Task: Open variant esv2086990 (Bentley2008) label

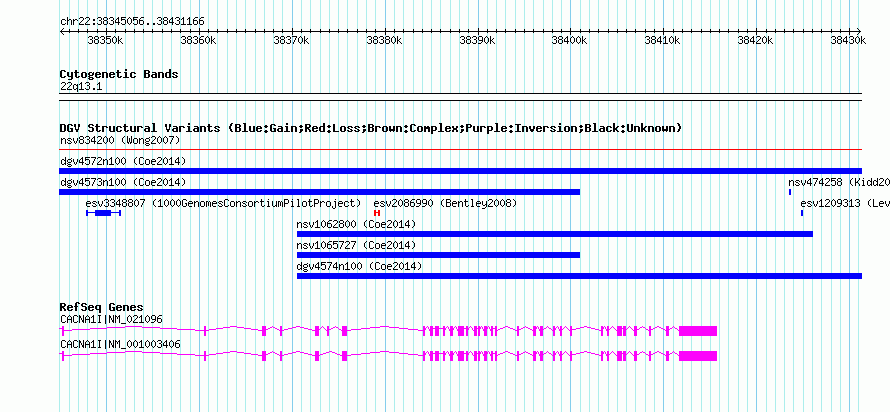Action: pos(445,203)
